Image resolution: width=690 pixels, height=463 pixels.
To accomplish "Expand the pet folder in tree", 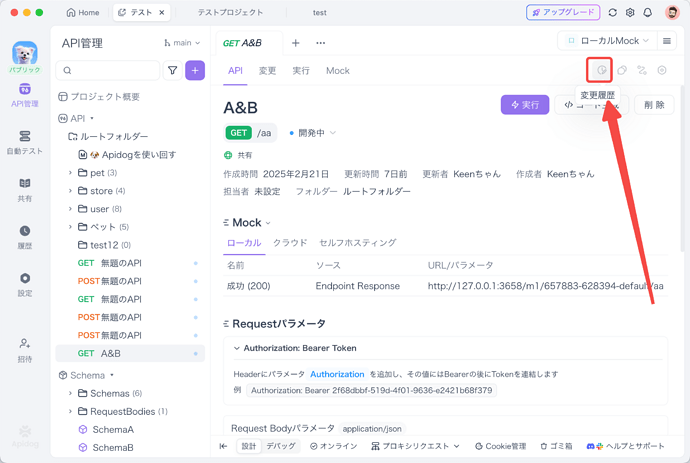I will (71, 173).
